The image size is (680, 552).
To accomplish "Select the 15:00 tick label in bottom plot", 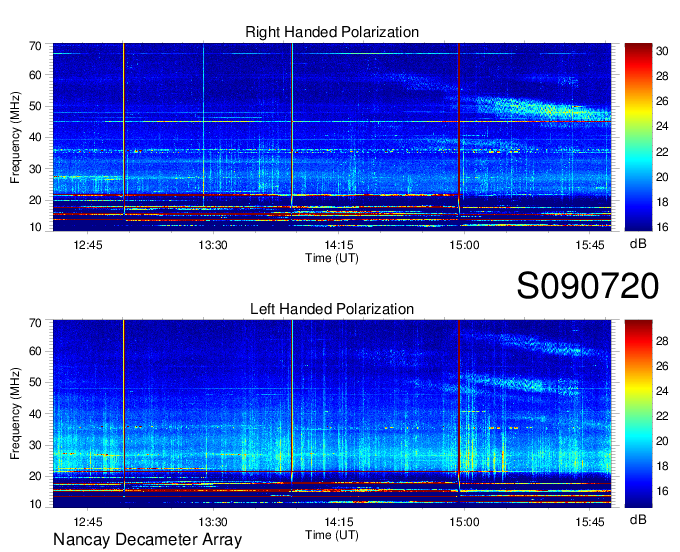I will tap(464, 522).
